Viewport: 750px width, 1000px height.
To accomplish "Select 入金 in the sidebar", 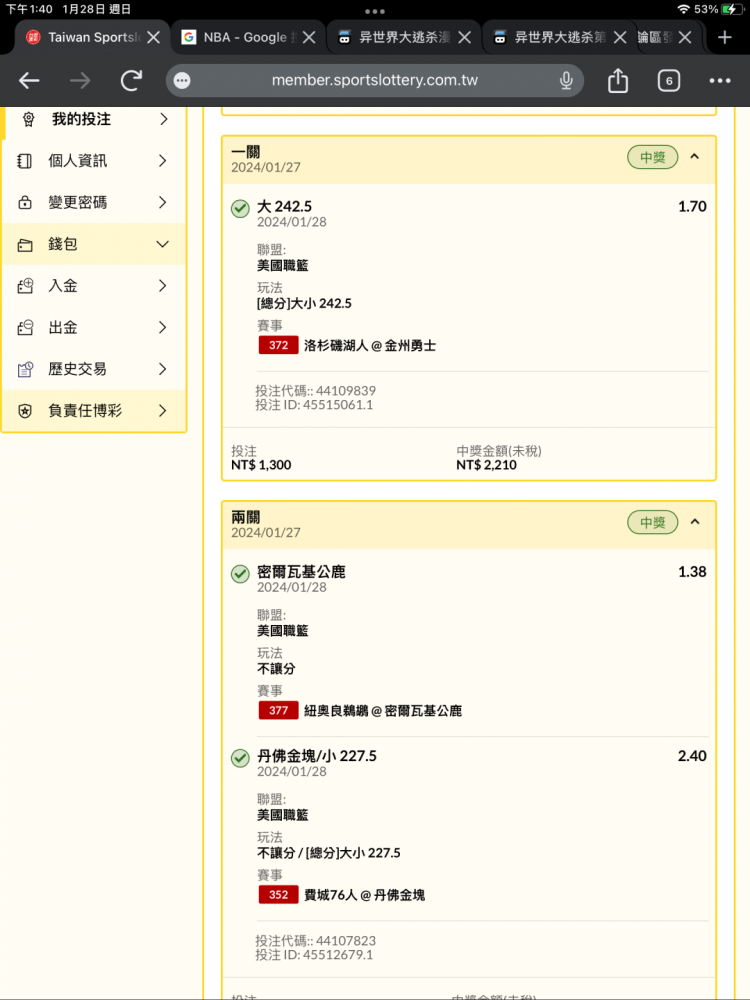I will 94,286.
